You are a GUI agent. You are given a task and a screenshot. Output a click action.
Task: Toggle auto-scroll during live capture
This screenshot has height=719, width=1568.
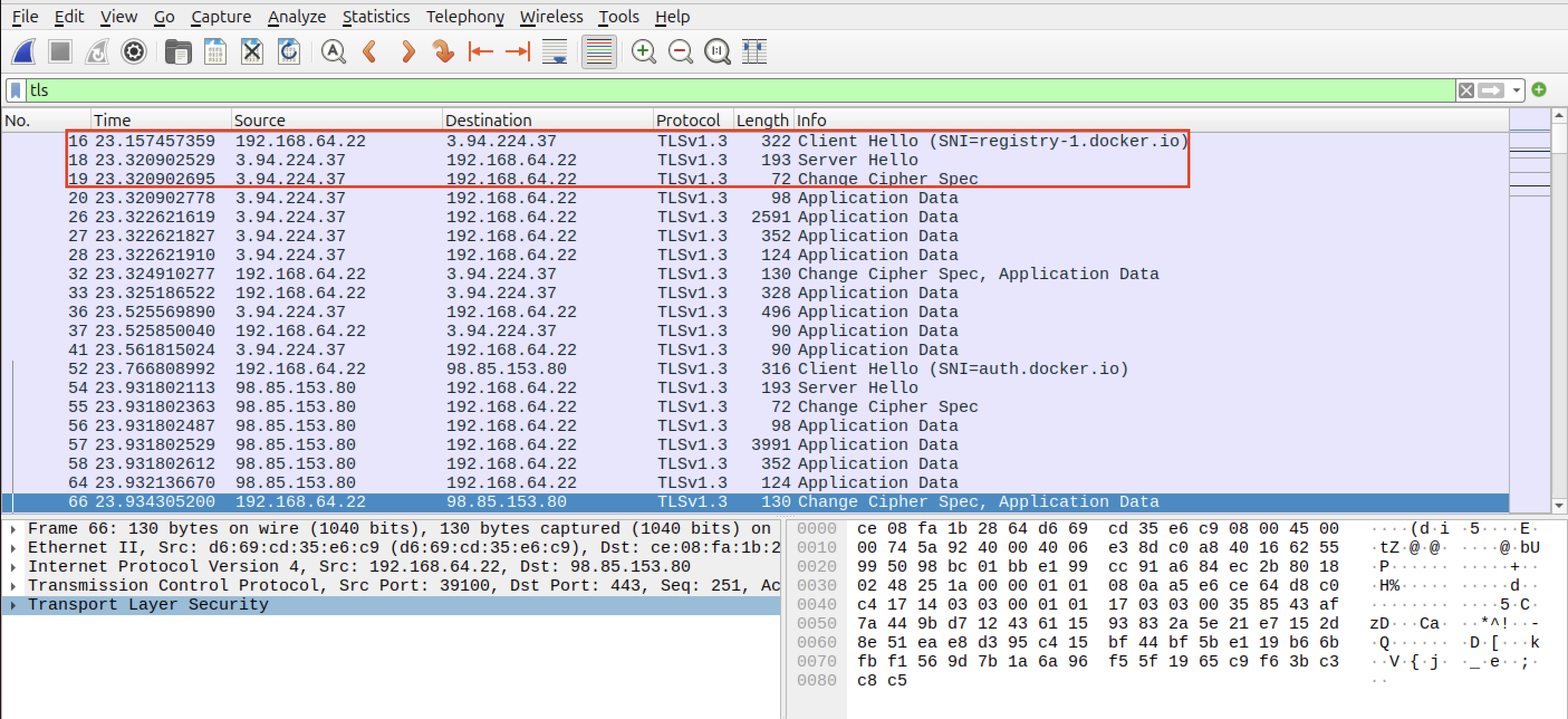point(555,52)
